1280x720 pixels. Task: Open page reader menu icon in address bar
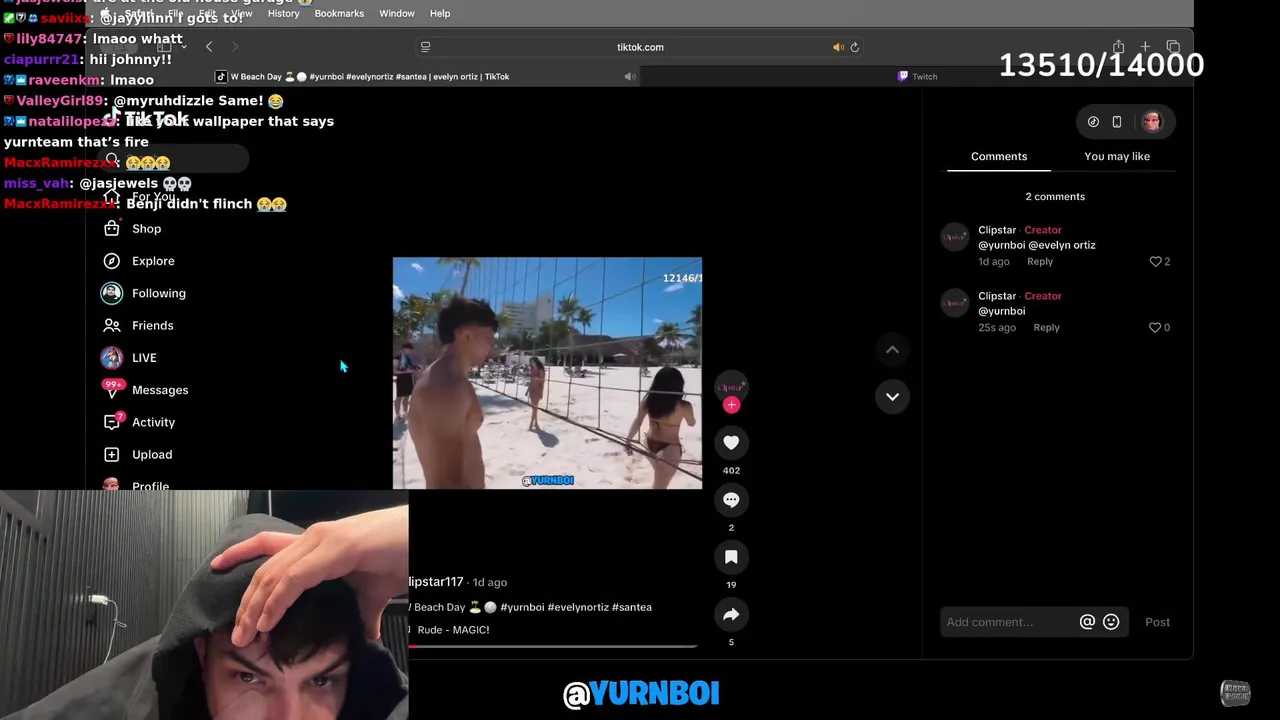tap(425, 47)
